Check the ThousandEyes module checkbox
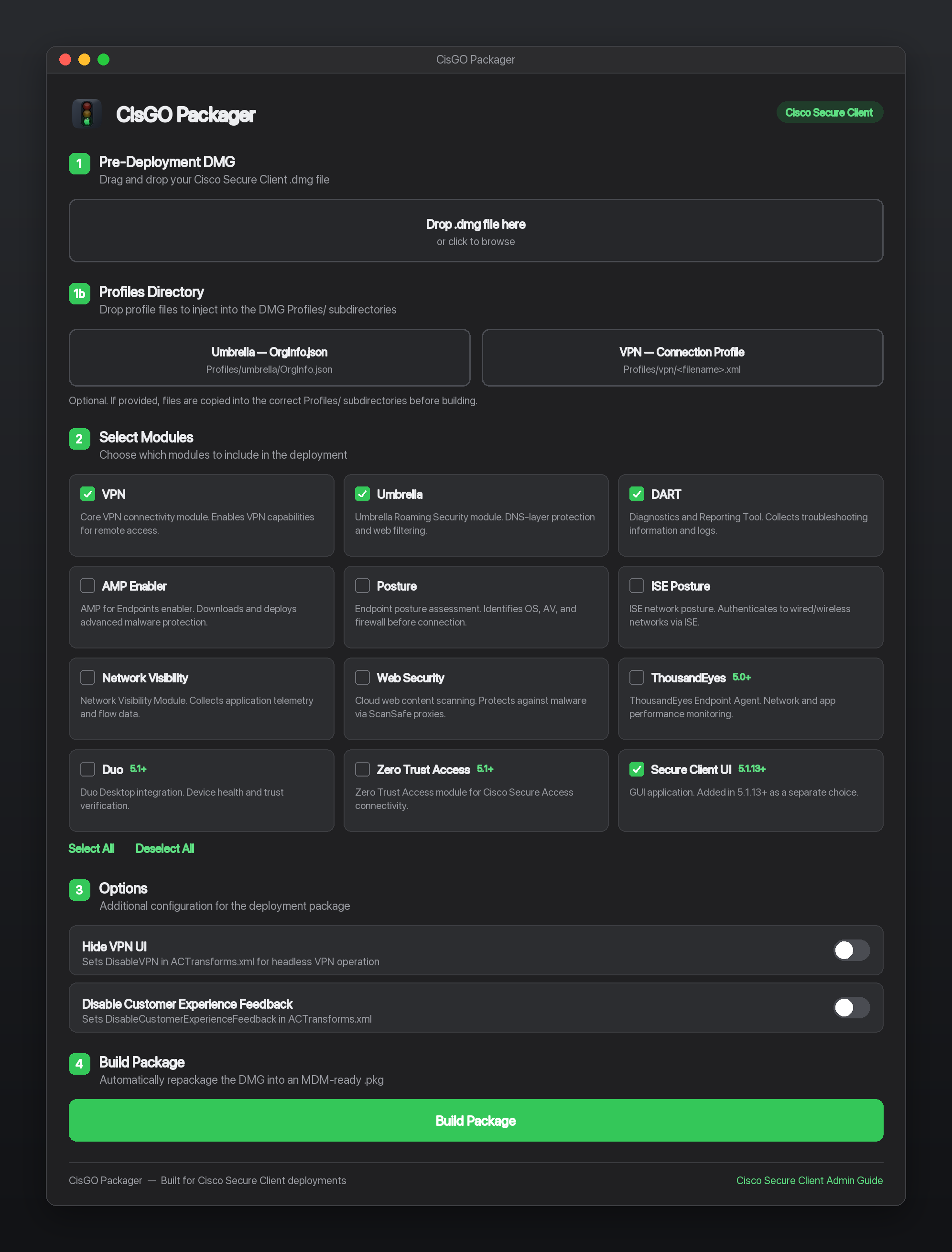The width and height of the screenshot is (952, 1252). (637, 678)
